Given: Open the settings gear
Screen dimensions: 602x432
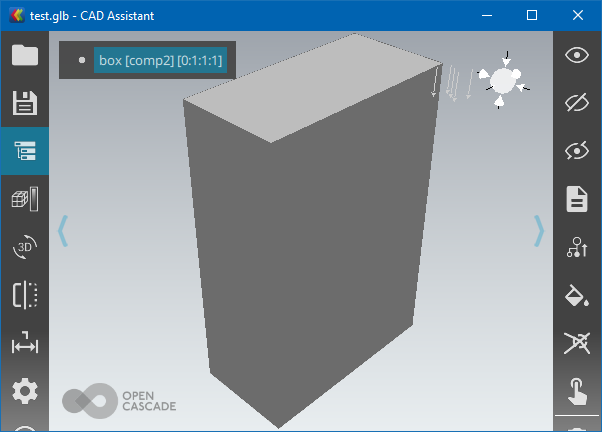Looking at the screenshot, I should 24,390.
